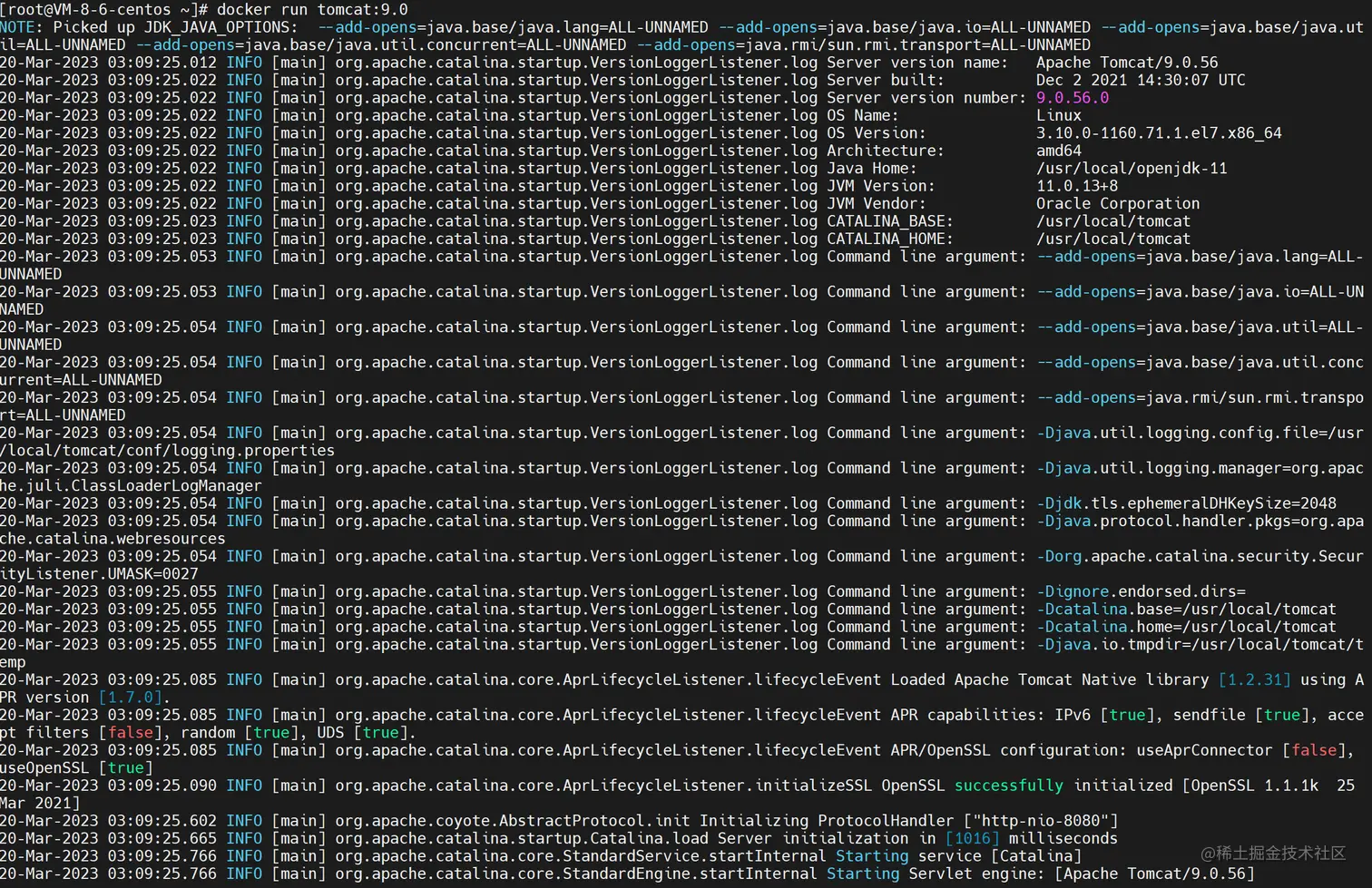Click the green 'successfully' word

[1009, 786]
